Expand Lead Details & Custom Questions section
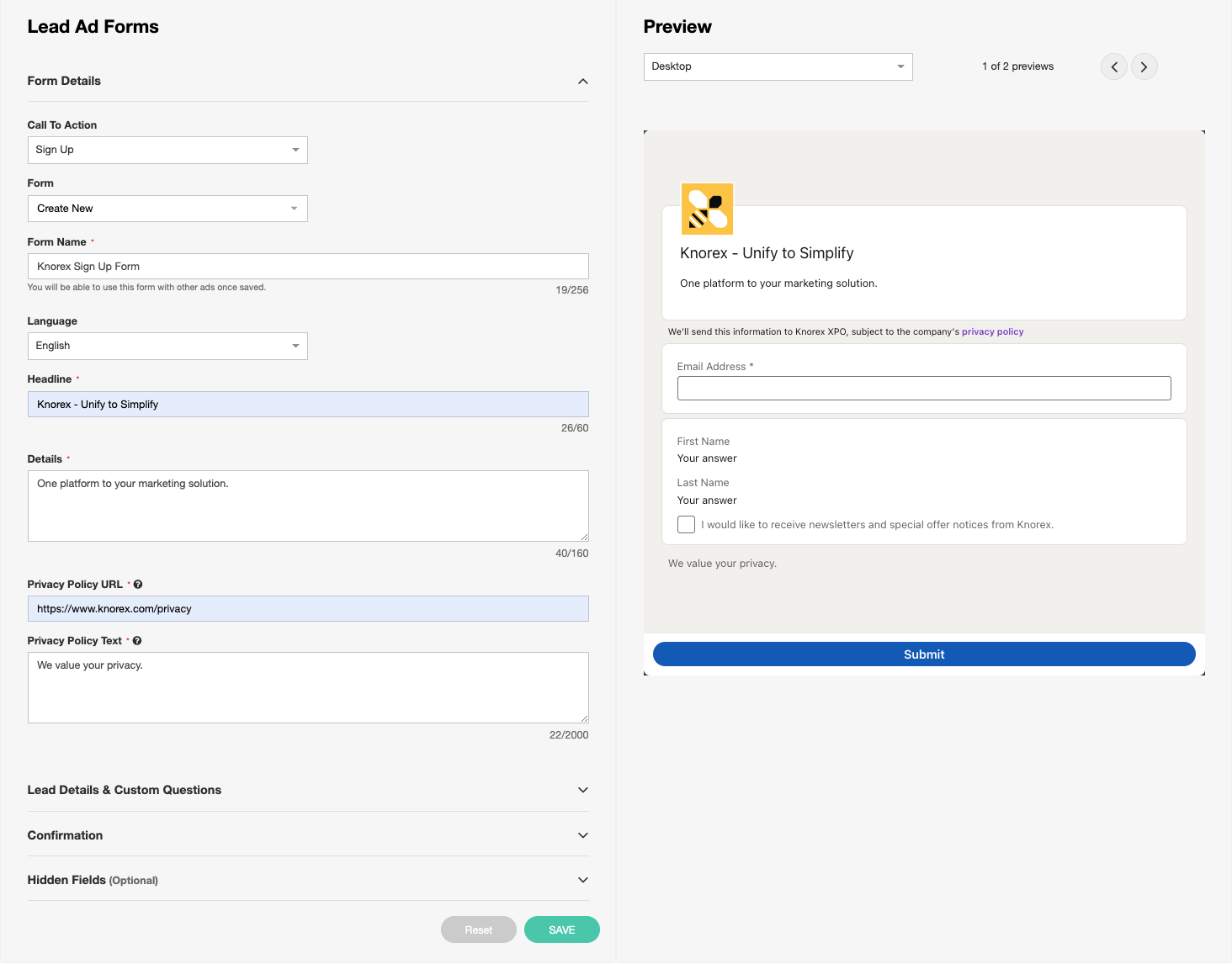Viewport: 1232px width, 964px height. pos(582,790)
